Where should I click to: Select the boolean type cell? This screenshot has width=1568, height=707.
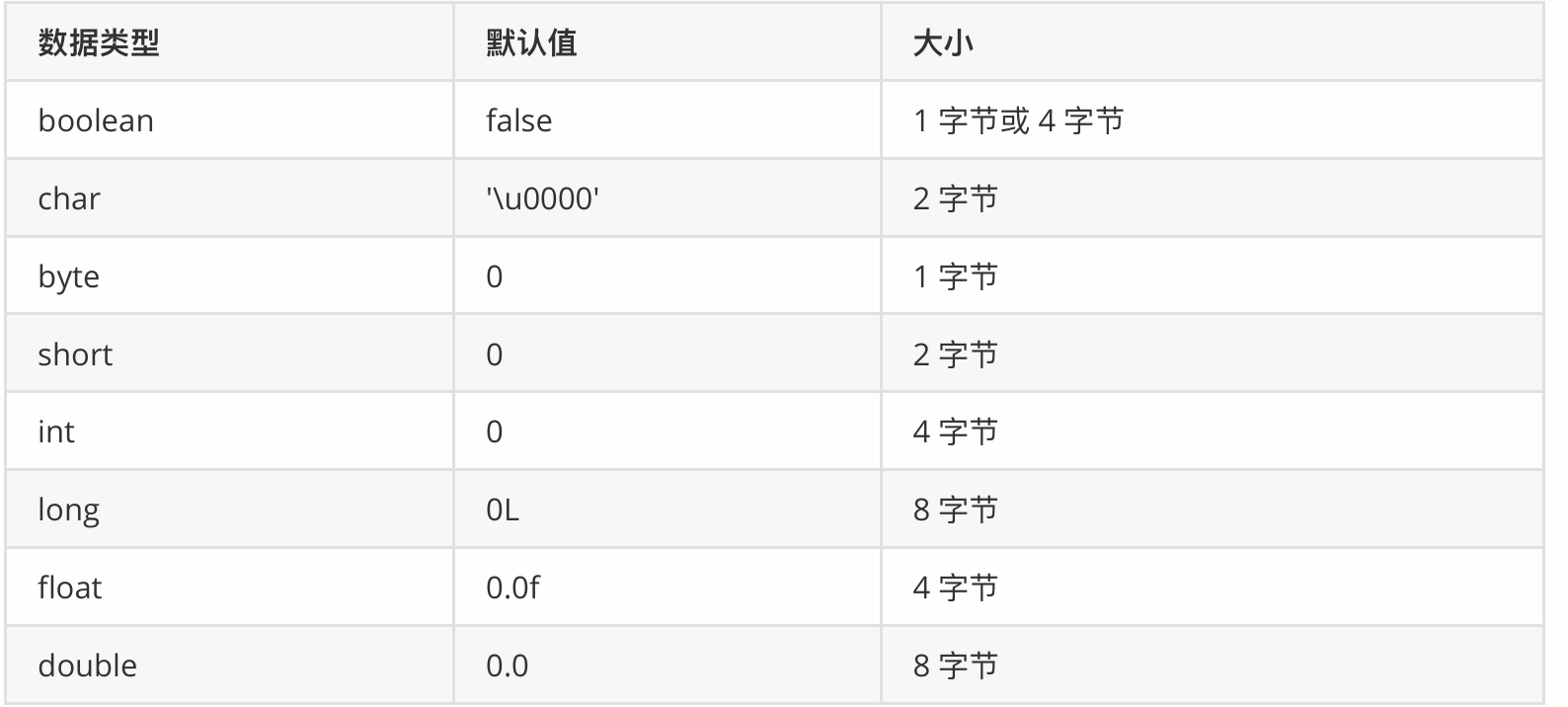tap(96, 120)
